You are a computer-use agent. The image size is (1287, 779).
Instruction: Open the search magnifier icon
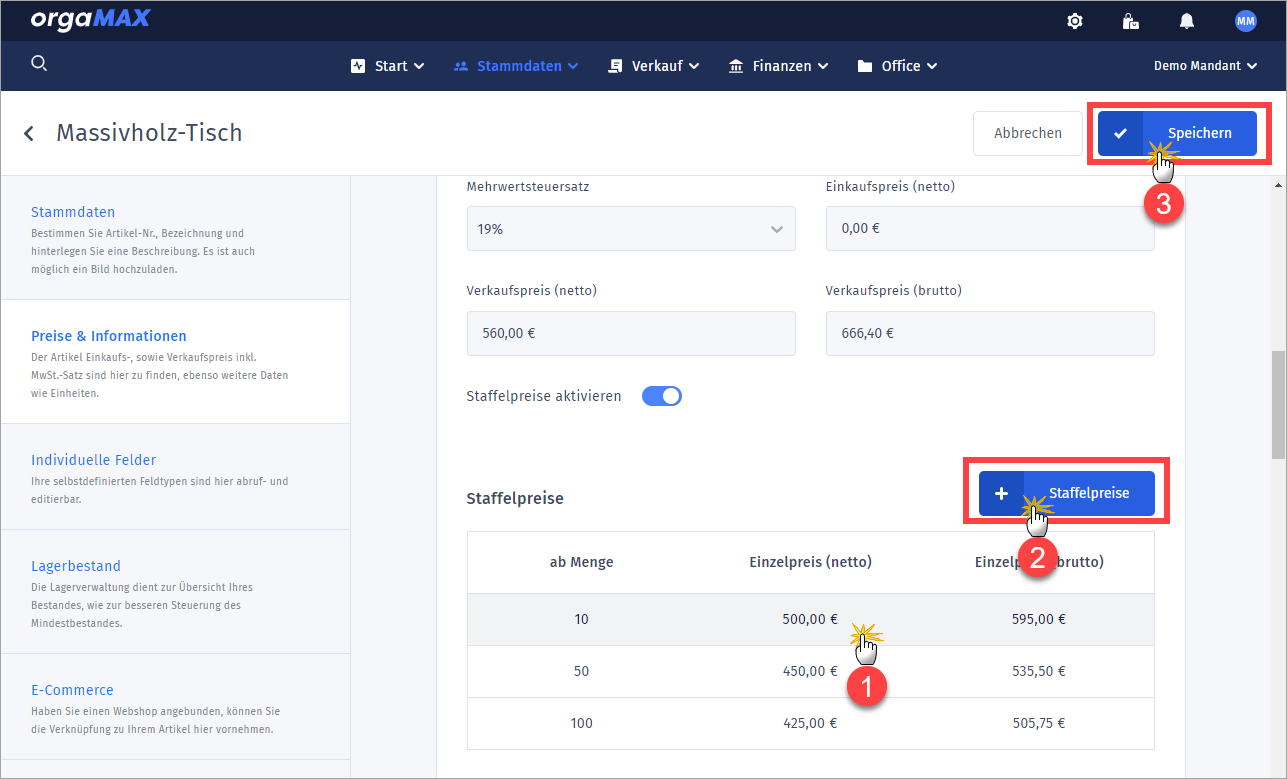[39, 64]
